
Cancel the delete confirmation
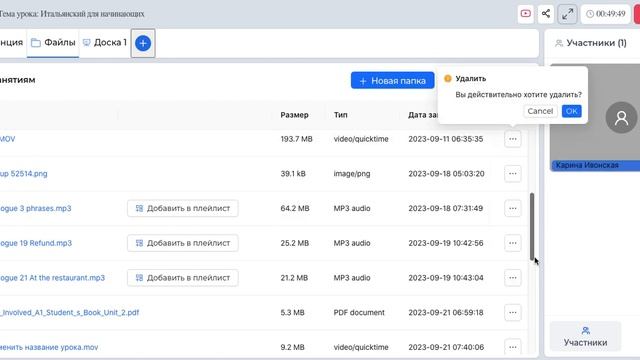[x=540, y=111]
